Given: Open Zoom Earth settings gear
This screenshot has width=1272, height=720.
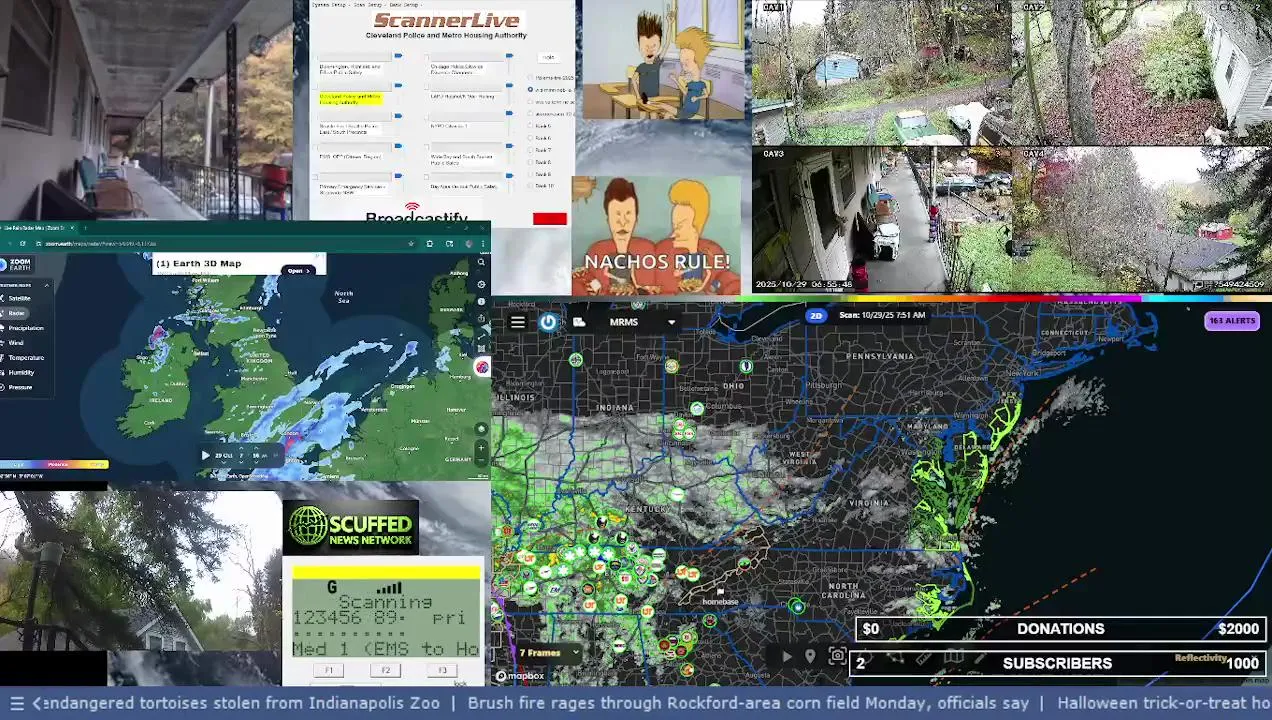Looking at the screenshot, I should (481, 284).
